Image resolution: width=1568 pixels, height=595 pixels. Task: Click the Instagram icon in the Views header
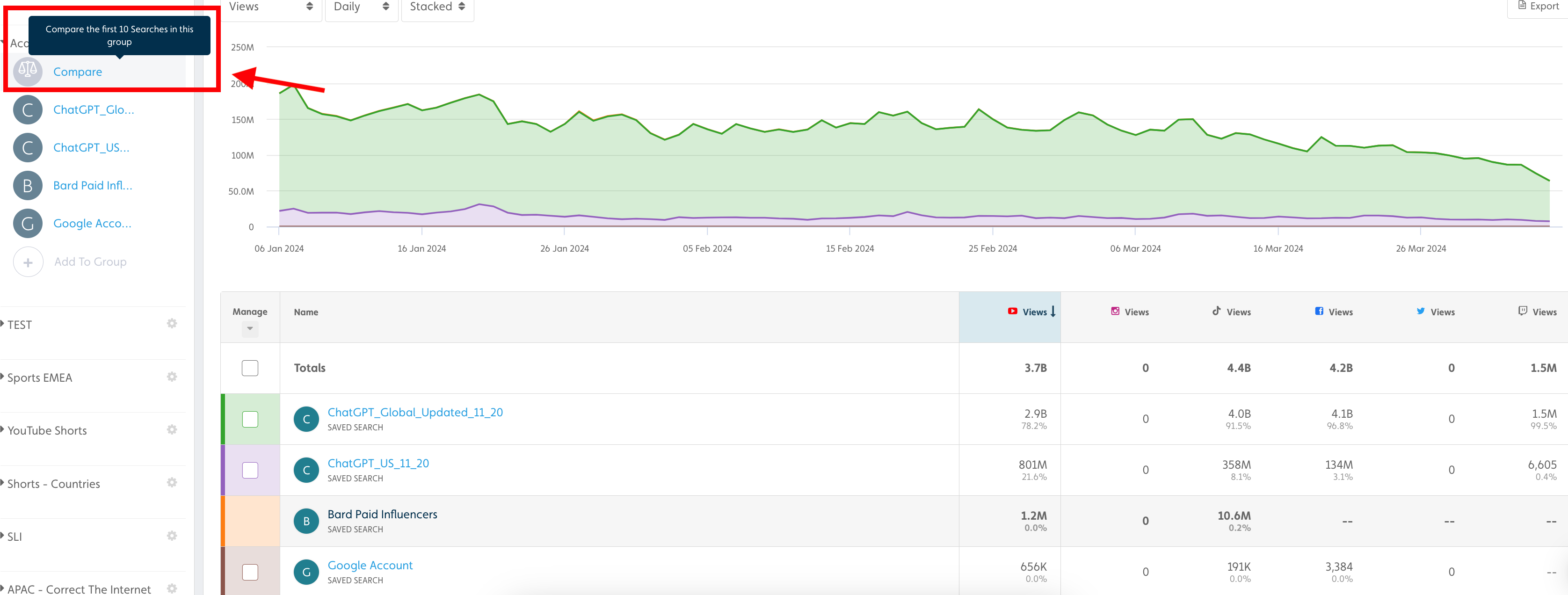click(x=1115, y=311)
